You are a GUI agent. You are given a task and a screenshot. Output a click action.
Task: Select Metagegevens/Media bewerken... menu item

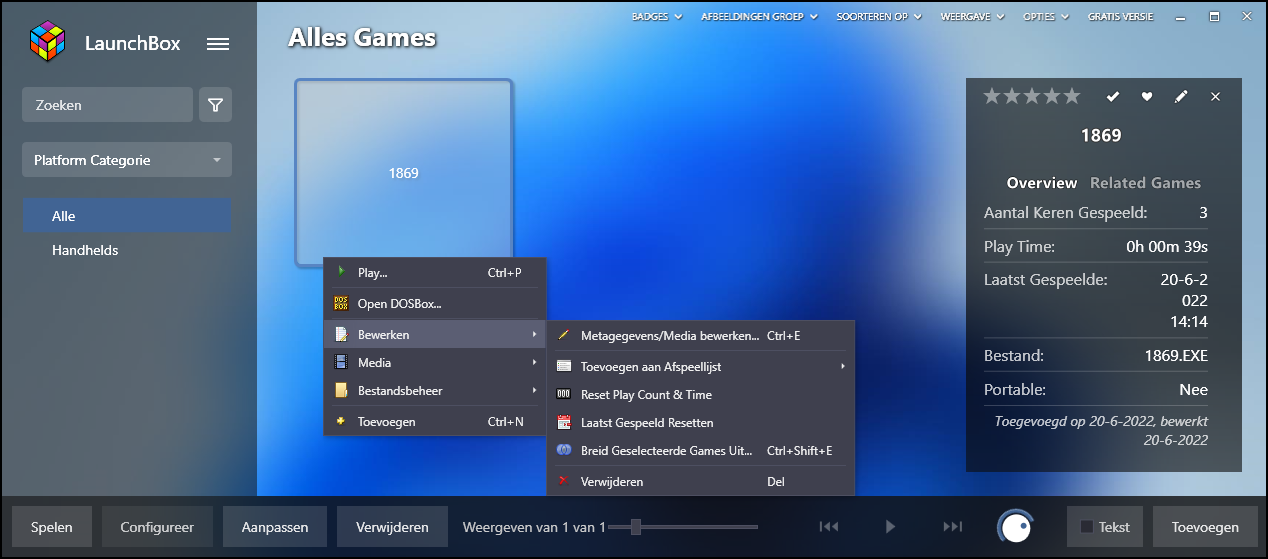click(x=700, y=336)
